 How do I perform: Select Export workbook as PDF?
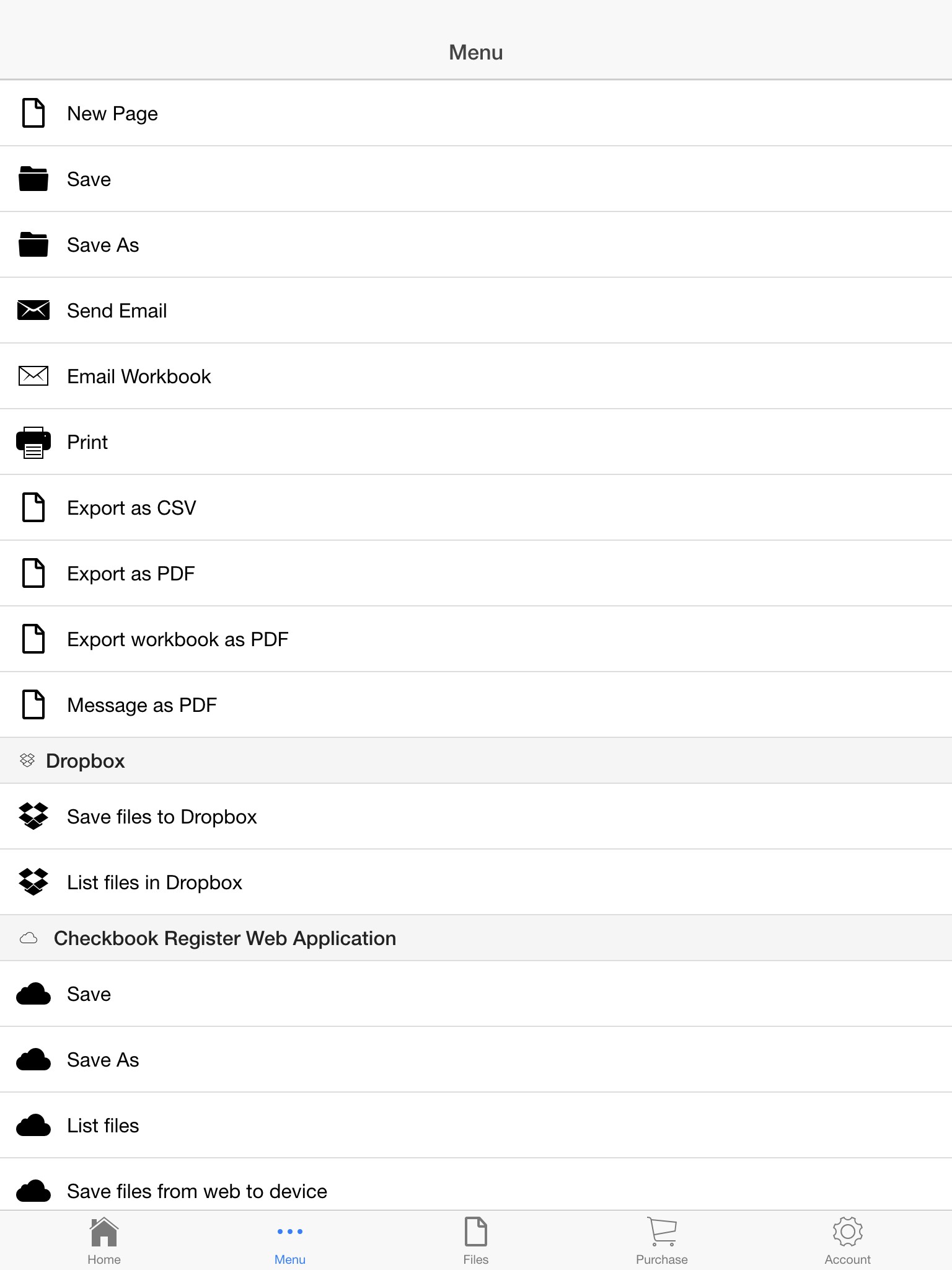pos(476,639)
